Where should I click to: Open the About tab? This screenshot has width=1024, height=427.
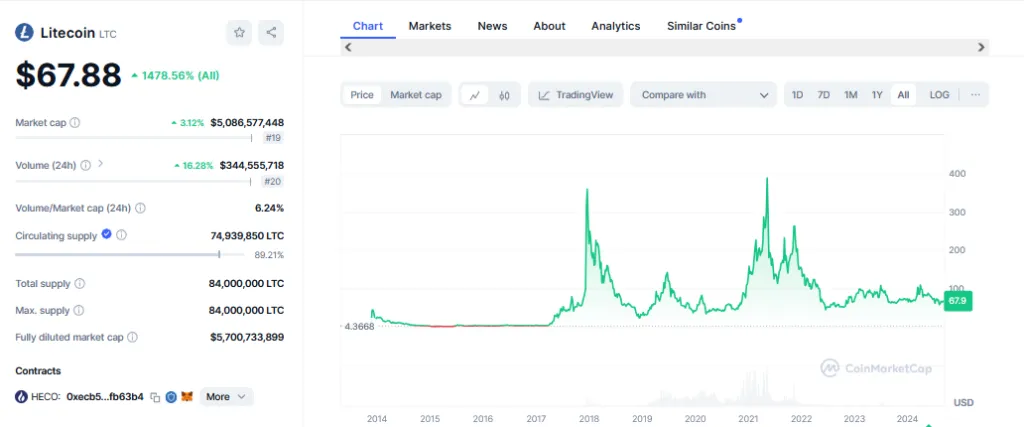pyautogui.click(x=549, y=26)
